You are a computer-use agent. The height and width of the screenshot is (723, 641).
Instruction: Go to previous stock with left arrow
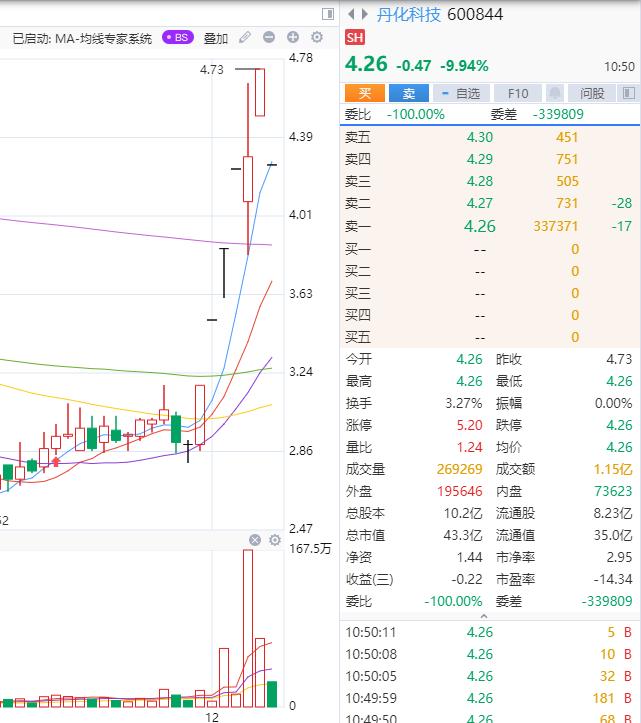click(x=352, y=14)
